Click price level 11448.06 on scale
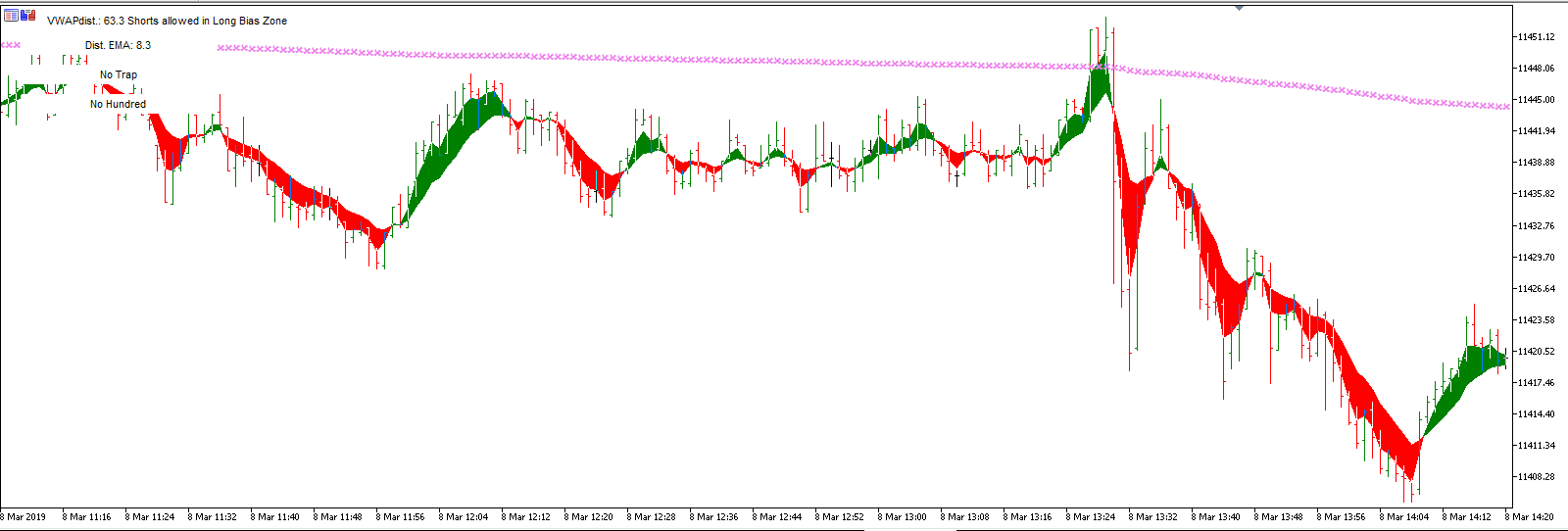Image resolution: width=1568 pixels, height=531 pixels. click(x=1536, y=69)
